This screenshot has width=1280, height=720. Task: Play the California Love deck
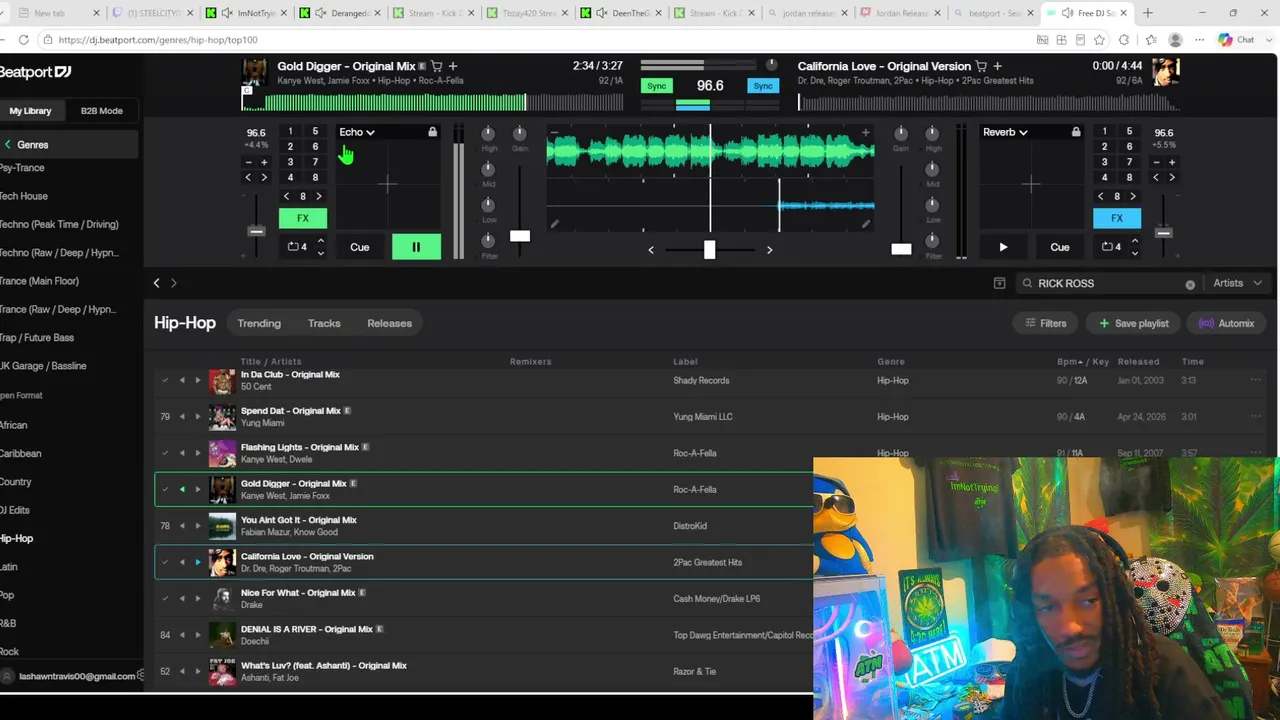coord(1003,247)
